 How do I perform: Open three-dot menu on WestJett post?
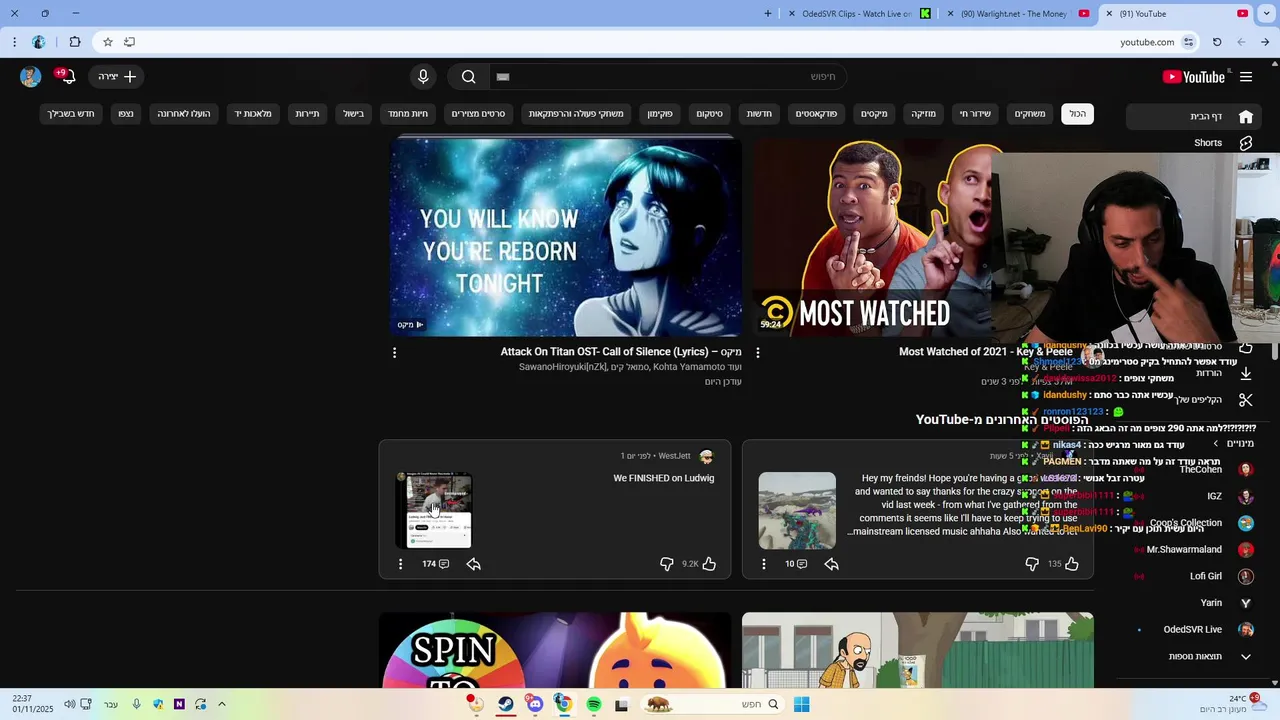pos(400,564)
